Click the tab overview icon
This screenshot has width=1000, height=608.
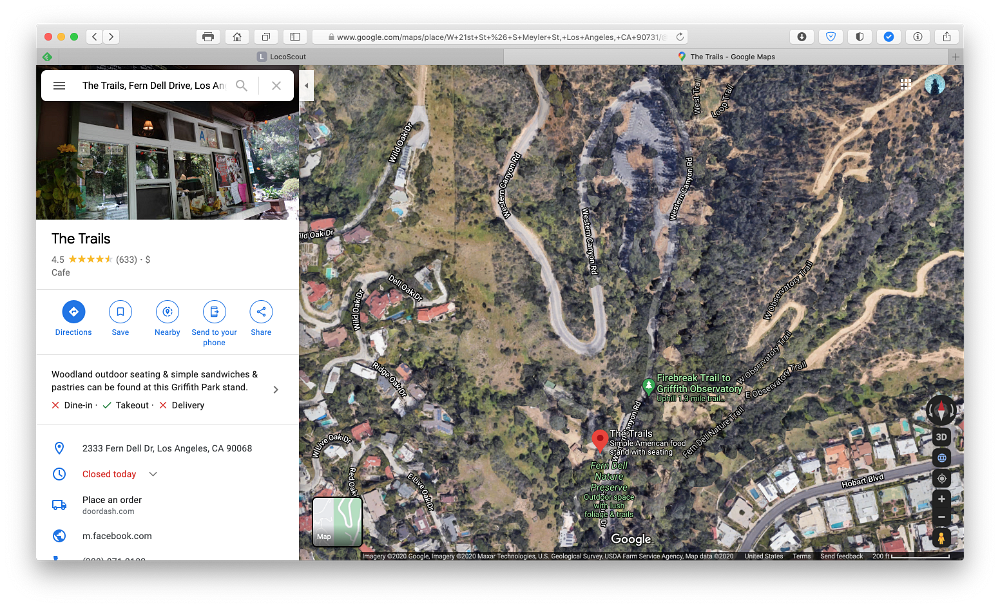tap(266, 37)
